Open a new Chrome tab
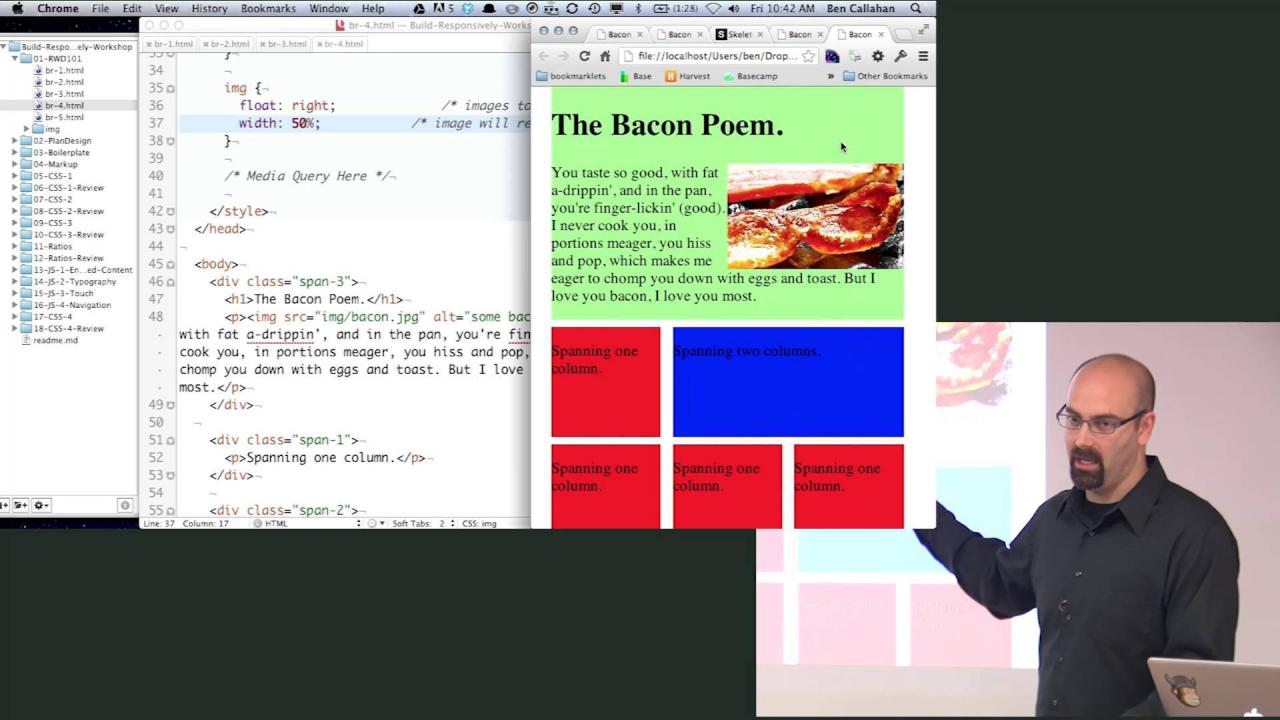 [x=904, y=34]
